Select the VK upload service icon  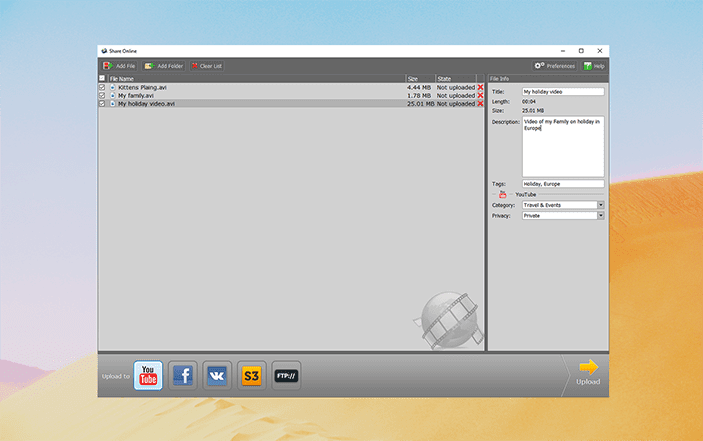pyautogui.click(x=217, y=376)
